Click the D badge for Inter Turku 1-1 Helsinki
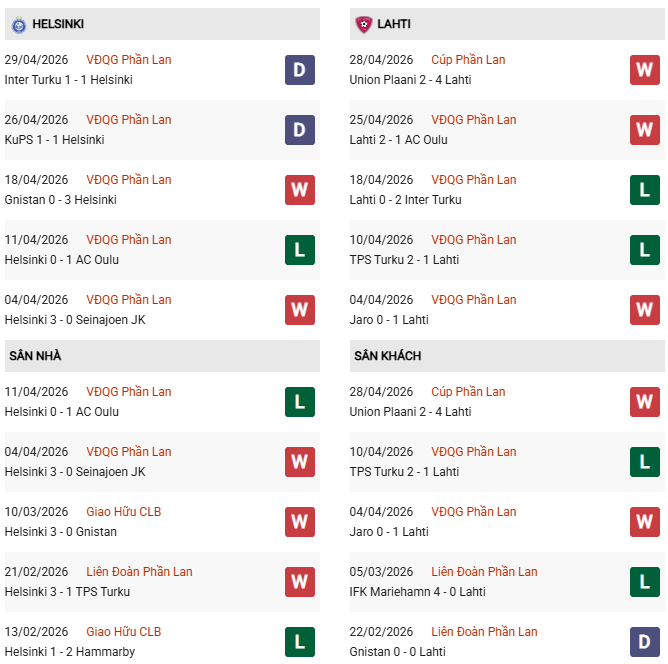The height and width of the screenshot is (664, 668). [299, 70]
